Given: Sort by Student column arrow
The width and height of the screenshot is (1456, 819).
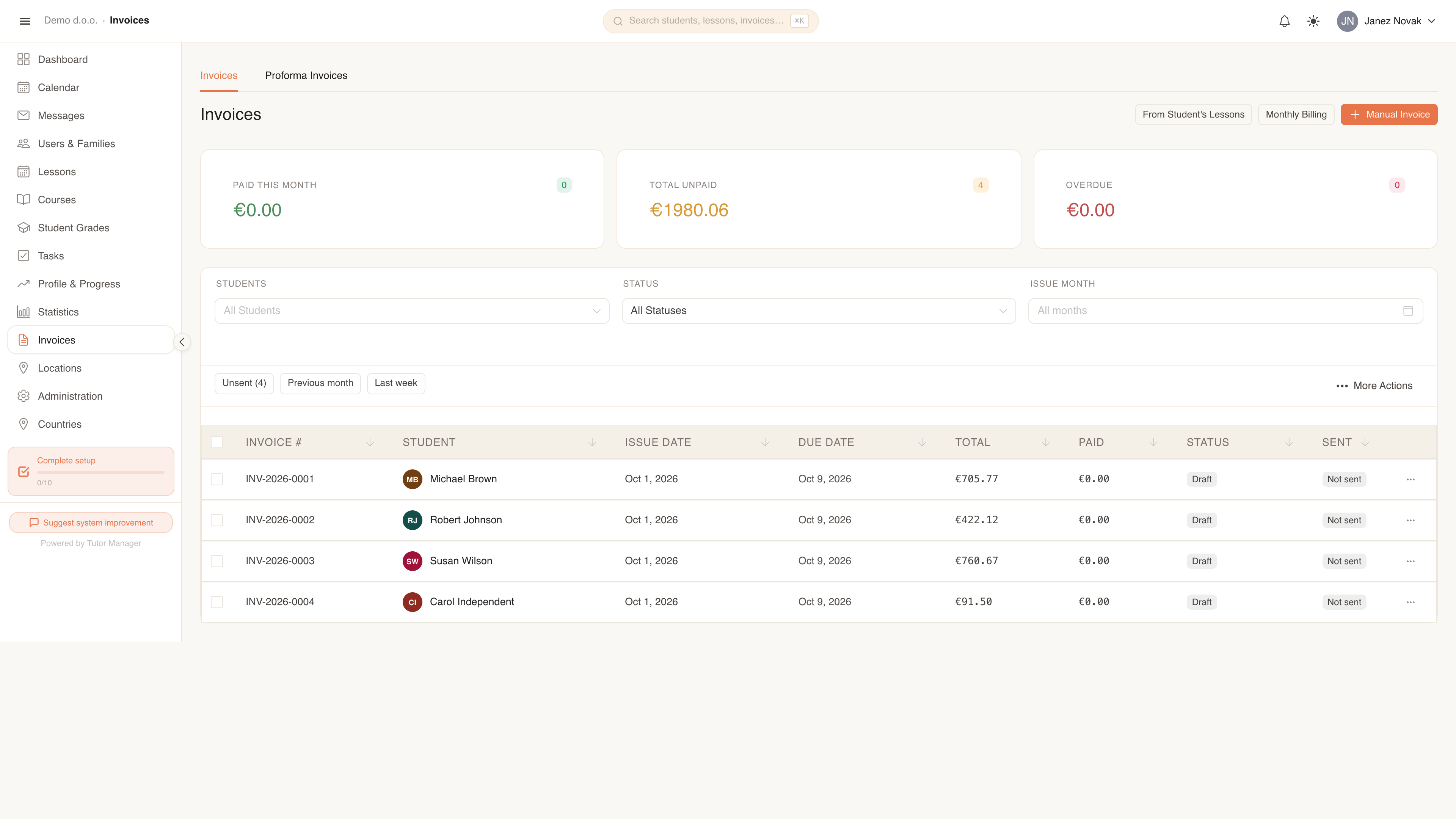Looking at the screenshot, I should pyautogui.click(x=592, y=442).
